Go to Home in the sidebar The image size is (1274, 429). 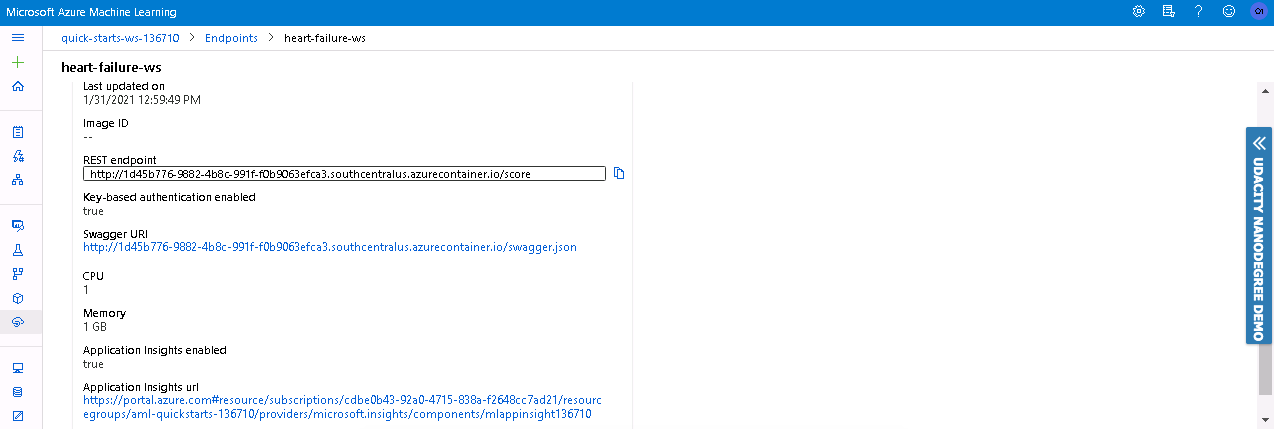(18, 86)
